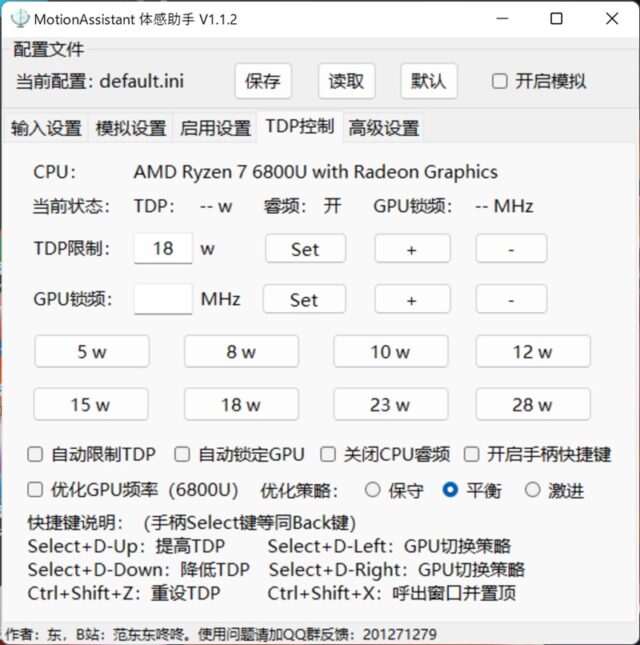Reset config with the 默认 button
The height and width of the screenshot is (645, 640).
429,81
